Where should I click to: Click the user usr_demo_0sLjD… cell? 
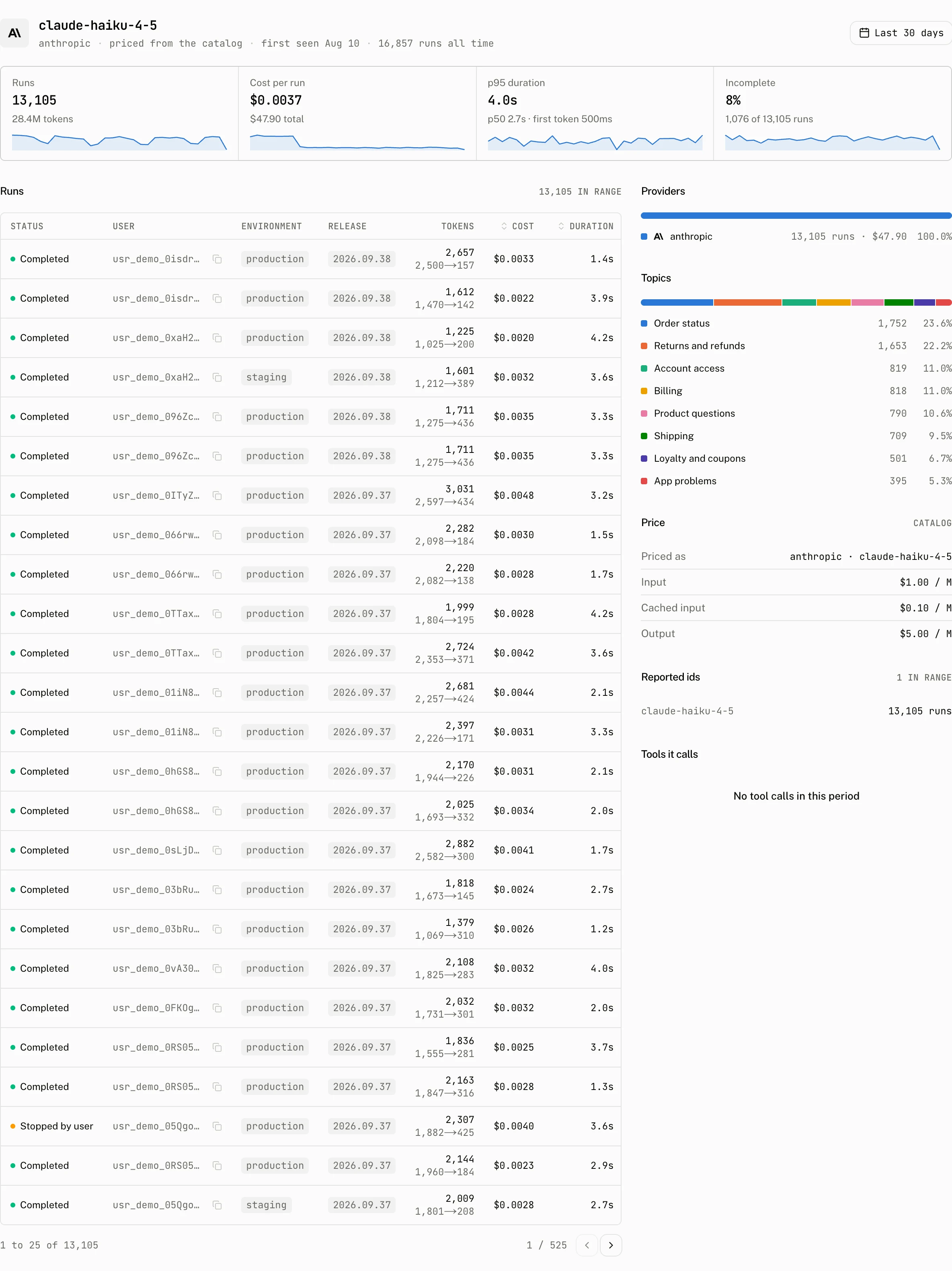tap(156, 850)
